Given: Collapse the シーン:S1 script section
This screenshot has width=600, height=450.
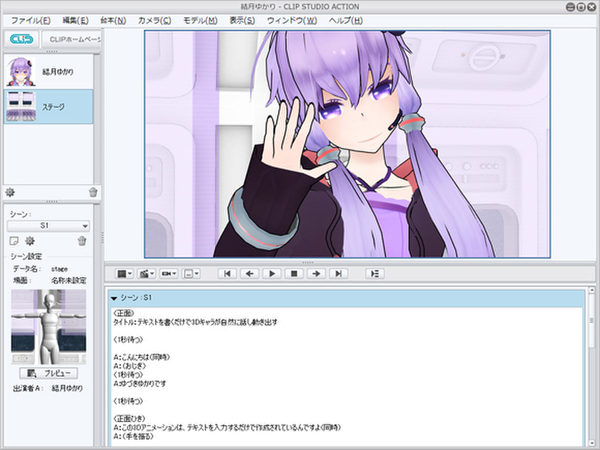Looking at the screenshot, I should tap(114, 298).
